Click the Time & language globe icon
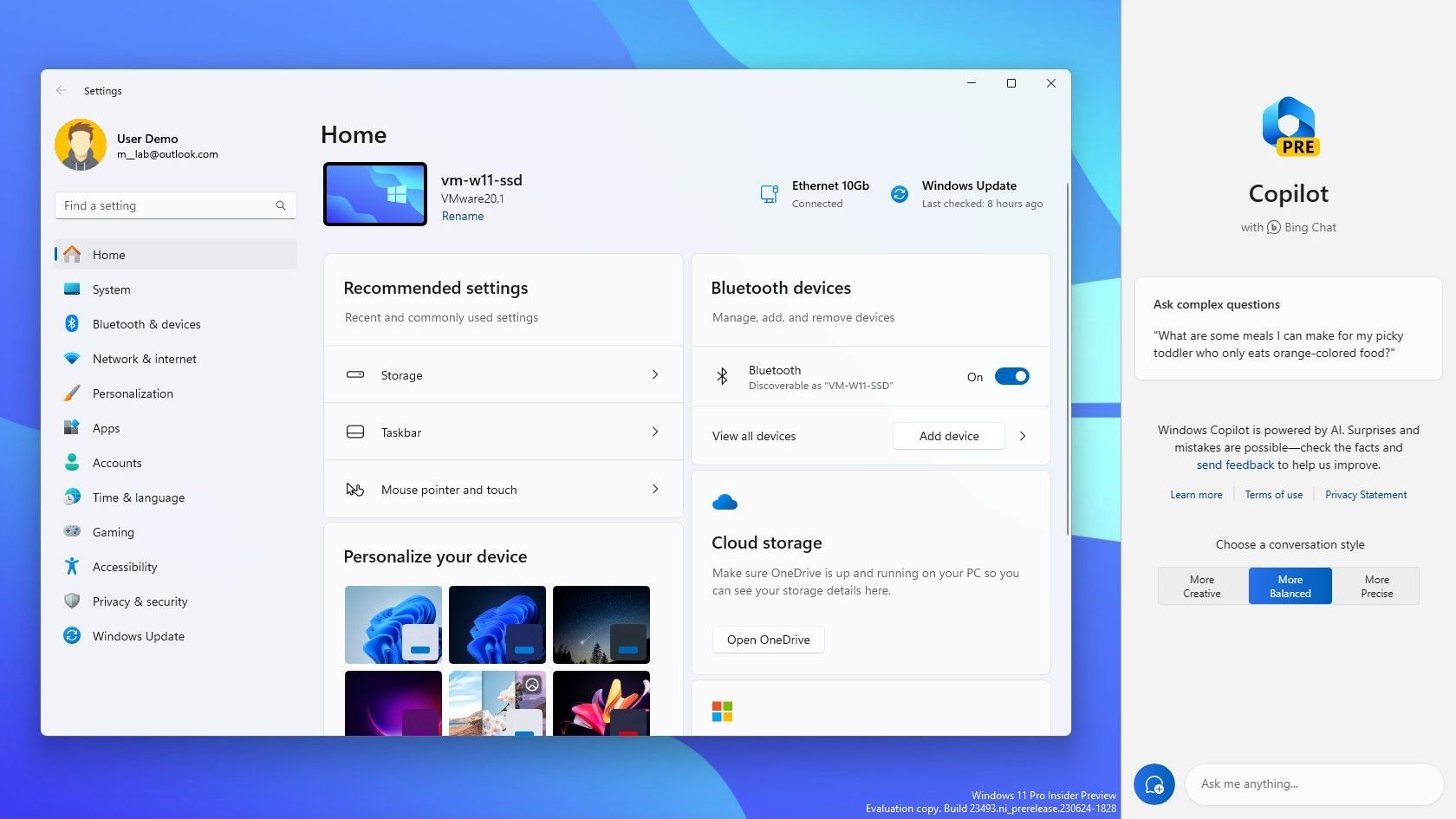This screenshot has width=1456, height=819. pyautogui.click(x=72, y=497)
